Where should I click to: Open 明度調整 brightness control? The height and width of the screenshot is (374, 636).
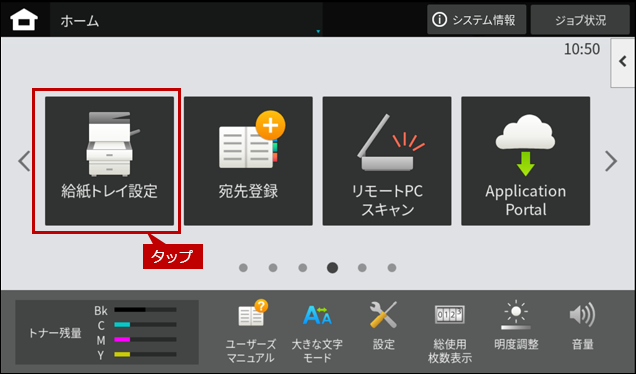pyautogui.click(x=516, y=326)
